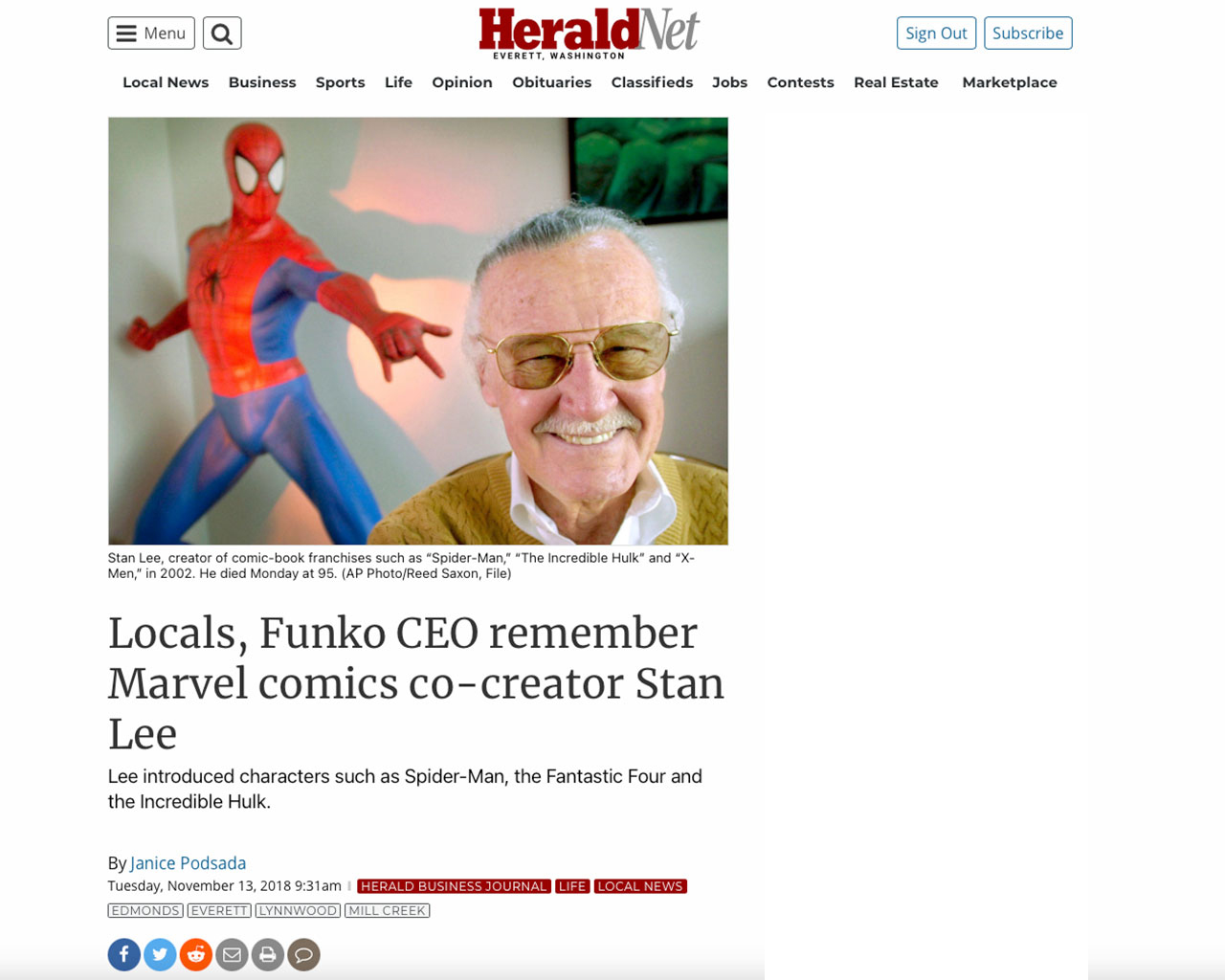Click the Subscribe button
Screen dimensions: 1225x980
[1028, 33]
